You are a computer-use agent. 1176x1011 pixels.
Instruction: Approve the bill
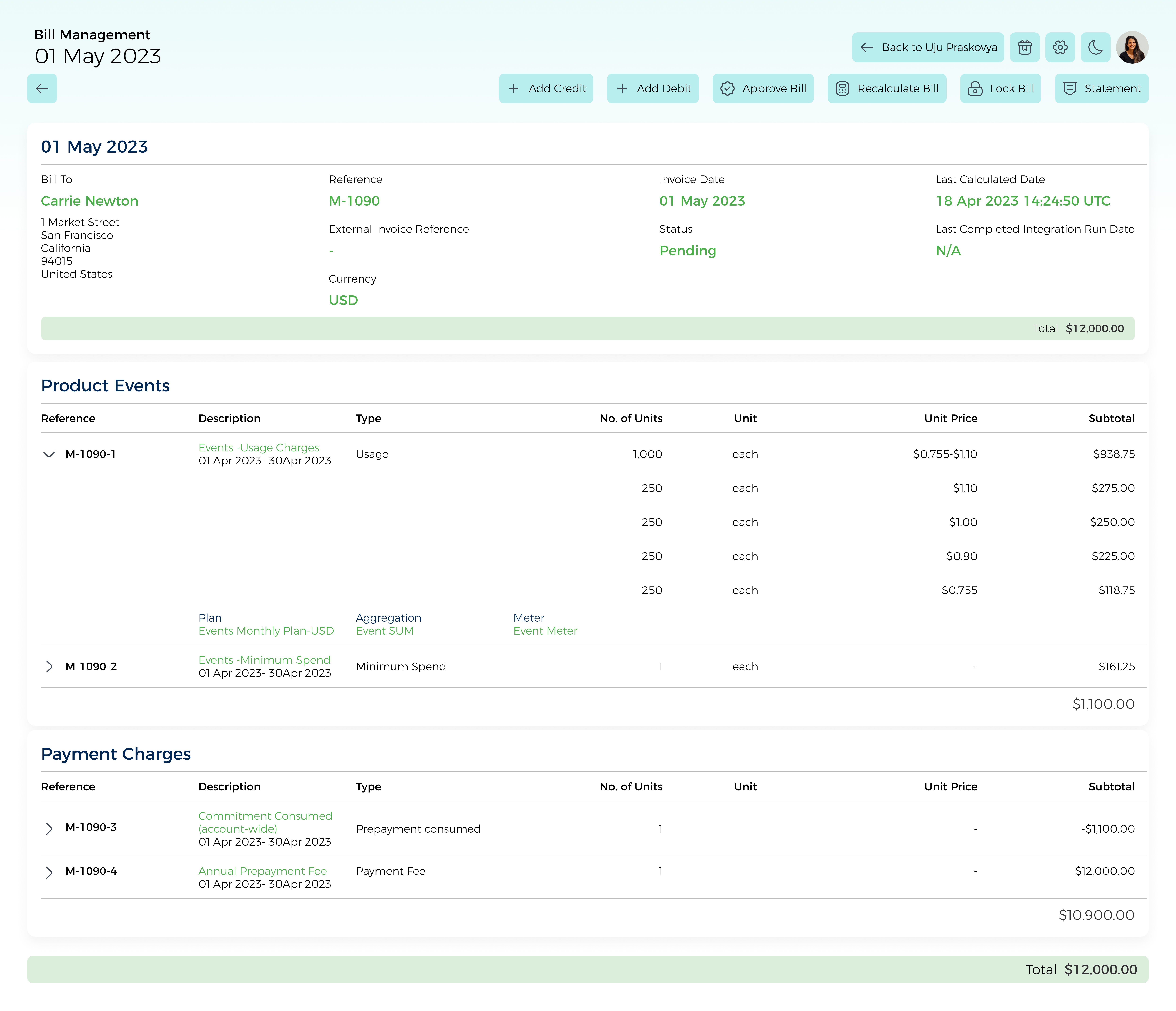pos(763,89)
